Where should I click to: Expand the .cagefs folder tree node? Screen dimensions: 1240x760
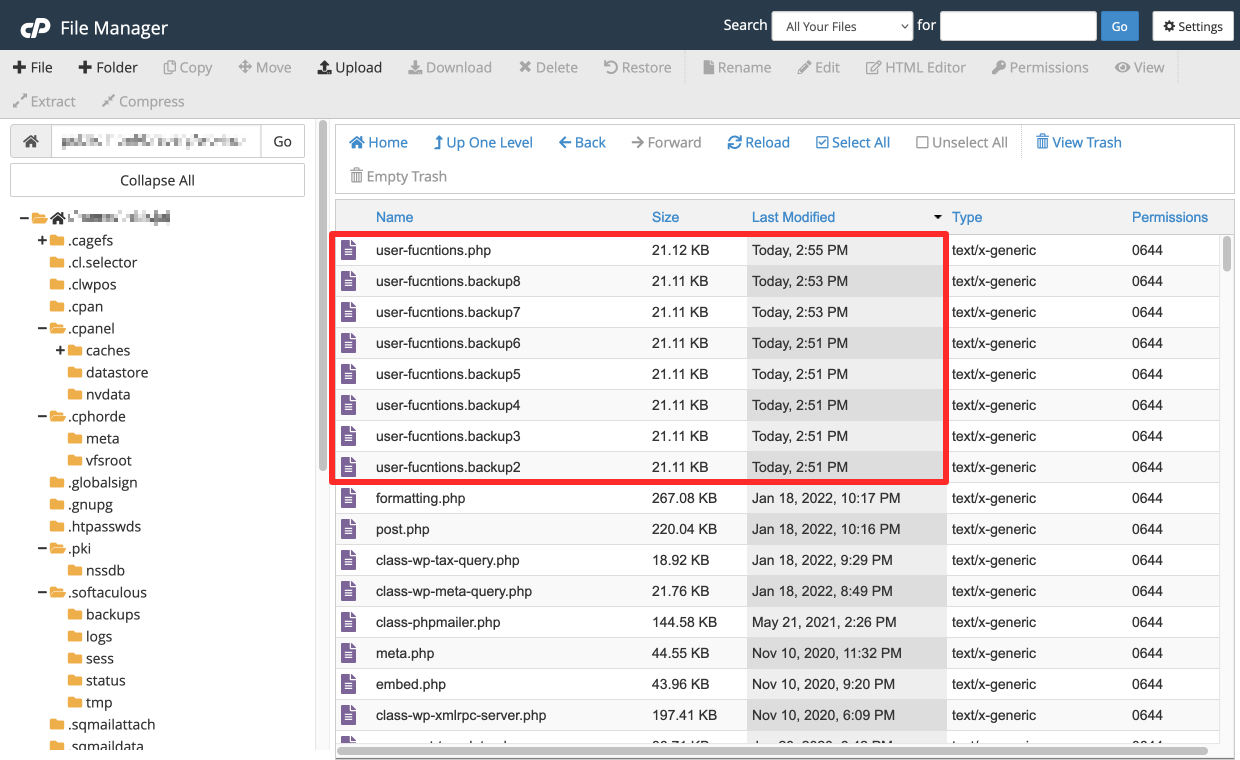[42, 240]
